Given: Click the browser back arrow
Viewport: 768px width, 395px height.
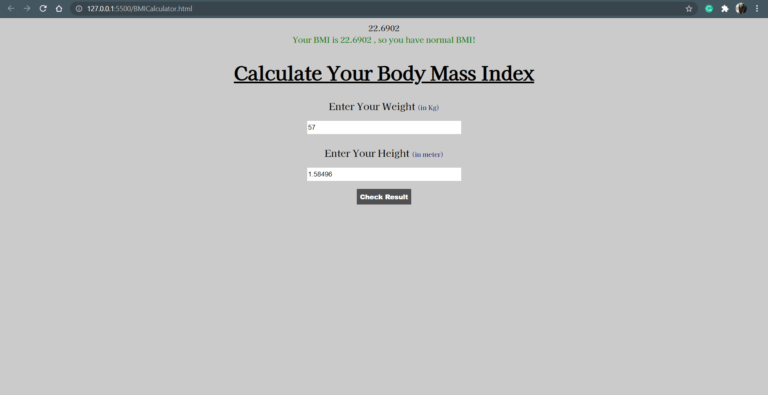Looking at the screenshot, I should (11, 8).
